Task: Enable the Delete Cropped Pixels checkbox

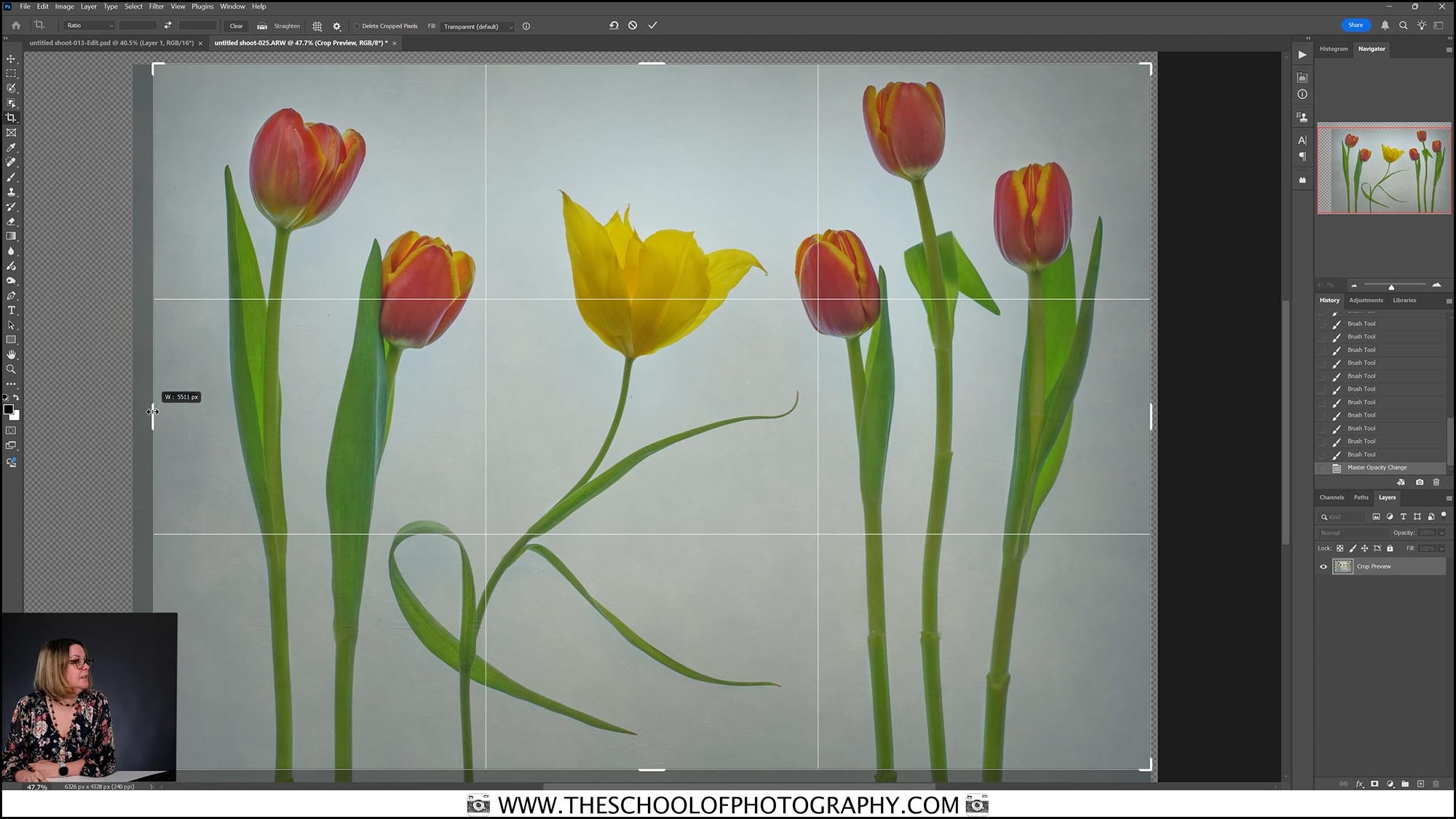Action: pyautogui.click(x=357, y=25)
